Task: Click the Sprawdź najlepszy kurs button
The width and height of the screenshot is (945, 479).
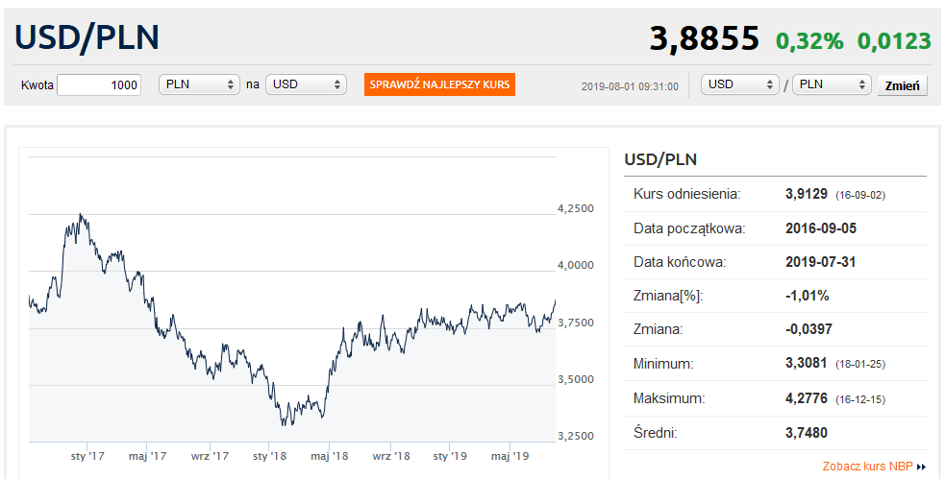Action: pyautogui.click(x=439, y=84)
